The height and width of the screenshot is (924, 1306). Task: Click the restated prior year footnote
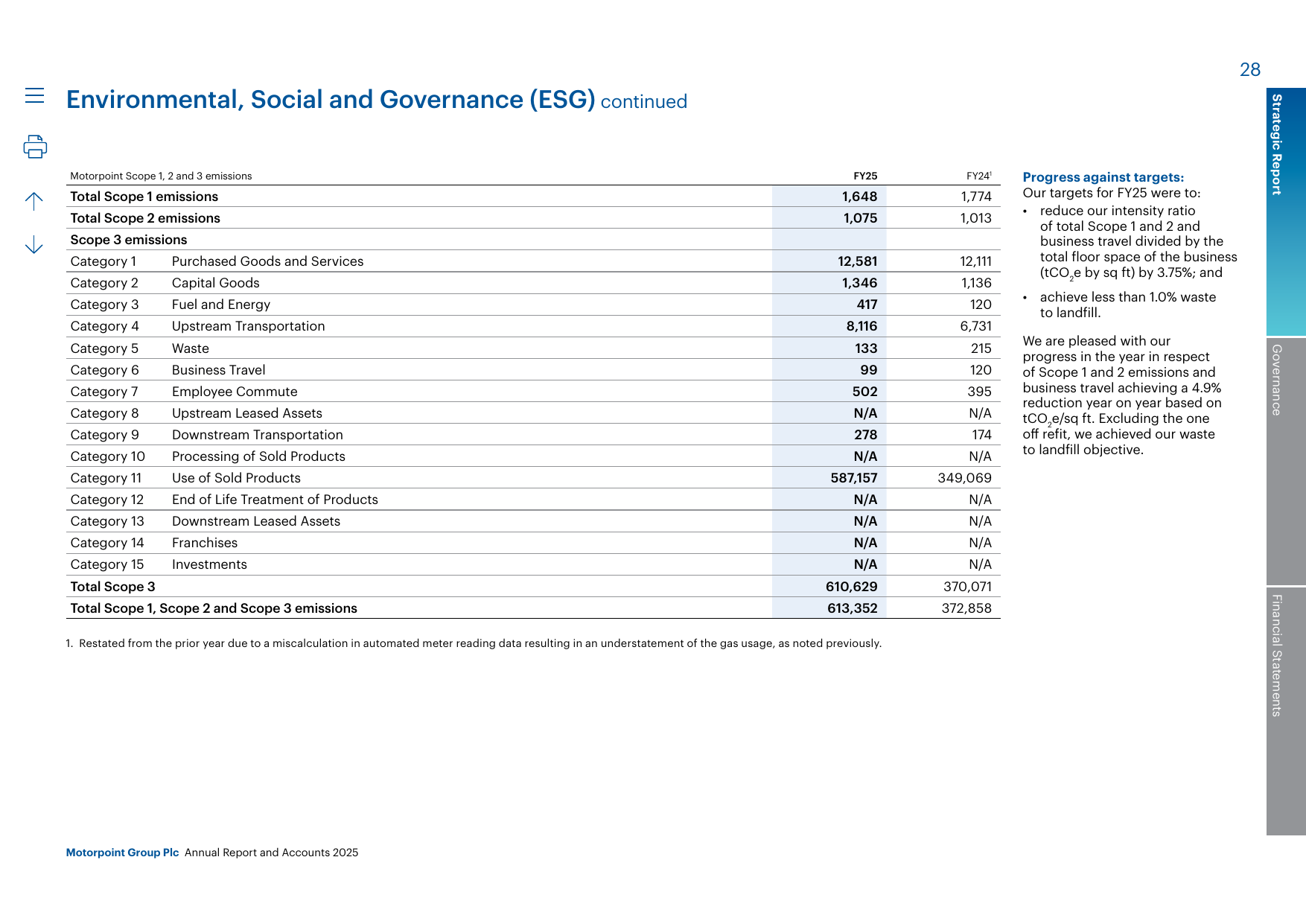474,643
